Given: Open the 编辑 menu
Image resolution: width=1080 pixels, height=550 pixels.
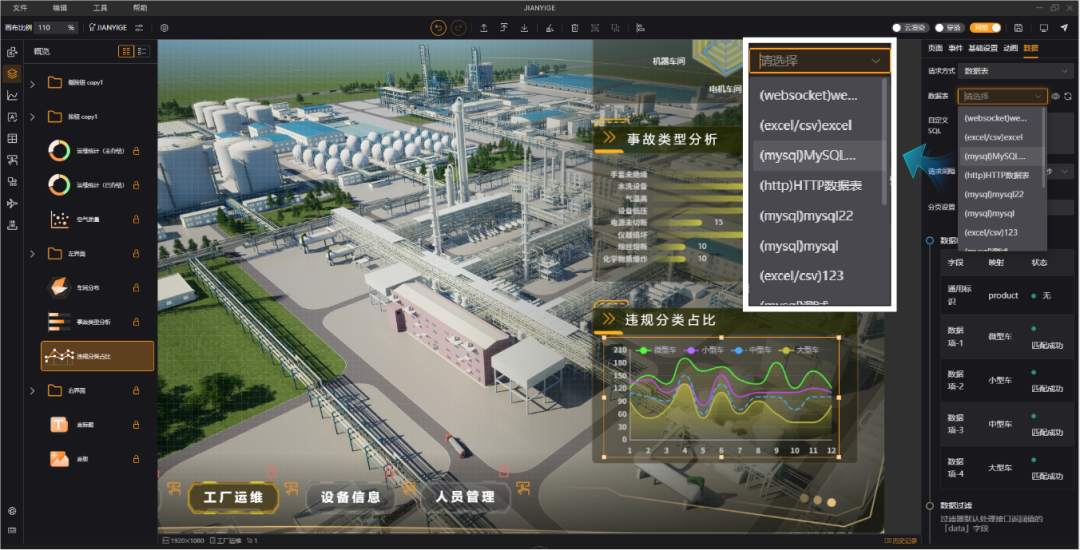Looking at the screenshot, I should click(x=60, y=8).
